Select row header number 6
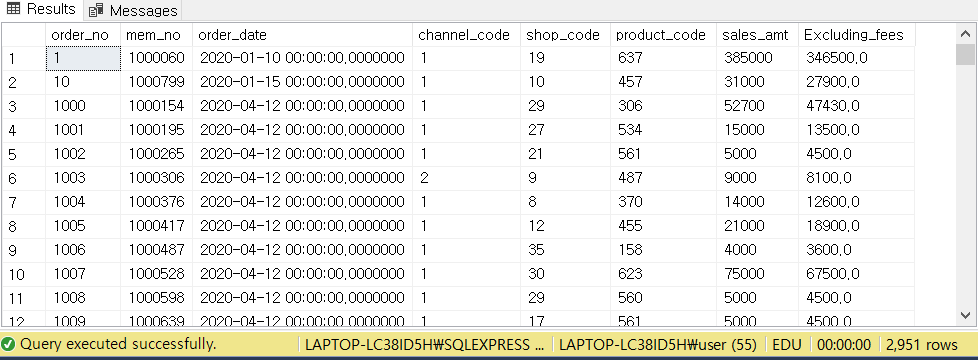Viewport: 978px width, 360px height. click(23, 178)
